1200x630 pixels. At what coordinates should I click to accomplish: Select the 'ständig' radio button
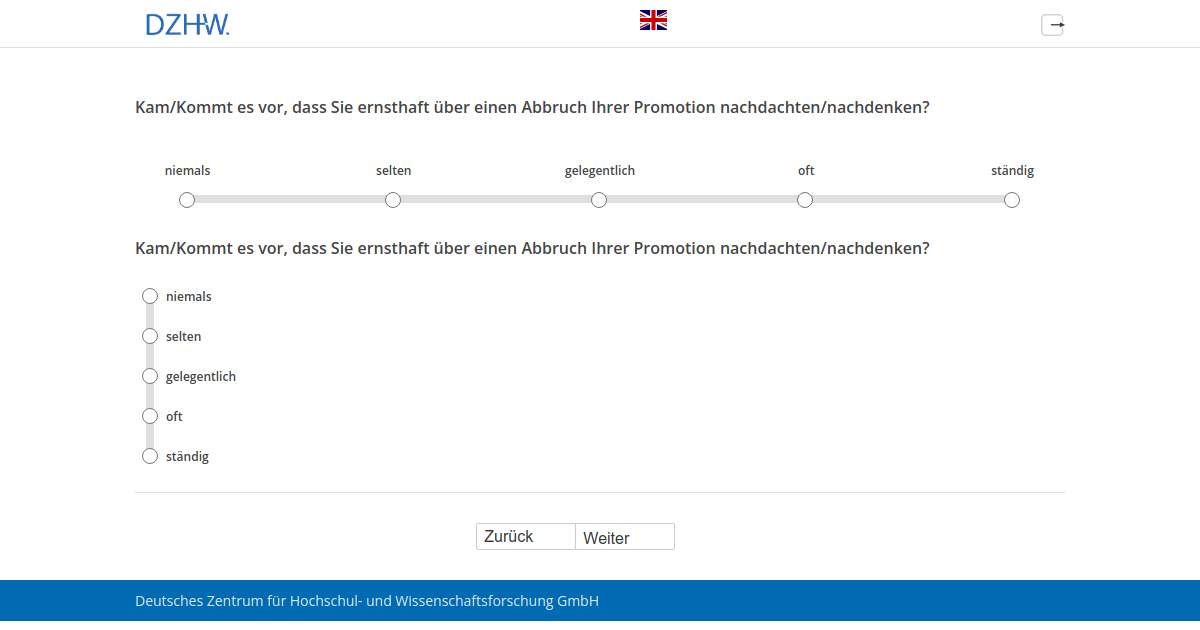pyautogui.click(x=150, y=456)
